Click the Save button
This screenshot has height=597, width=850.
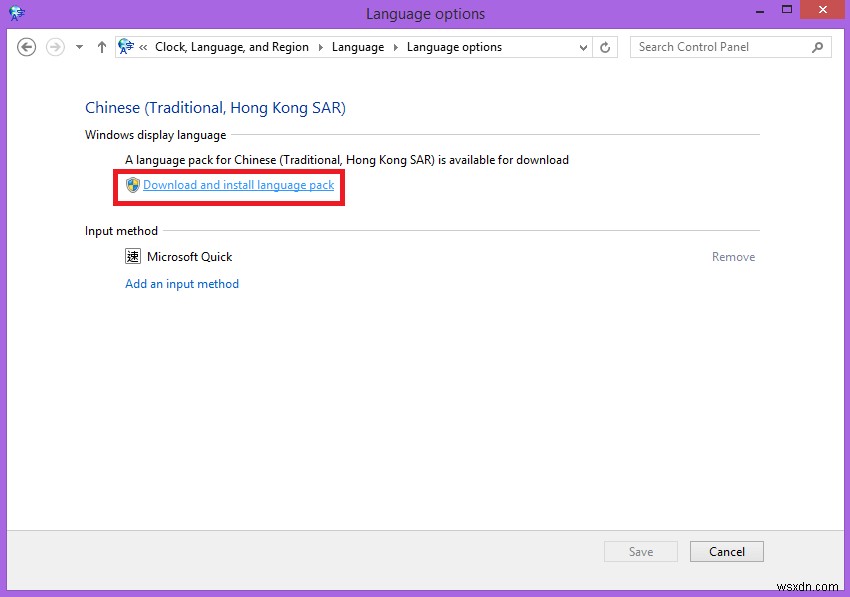640,551
